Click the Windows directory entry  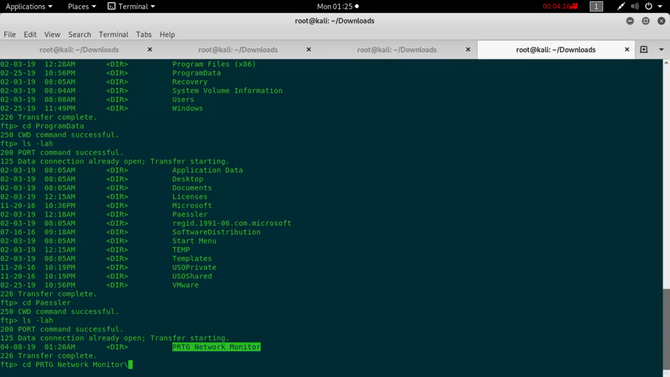point(188,108)
